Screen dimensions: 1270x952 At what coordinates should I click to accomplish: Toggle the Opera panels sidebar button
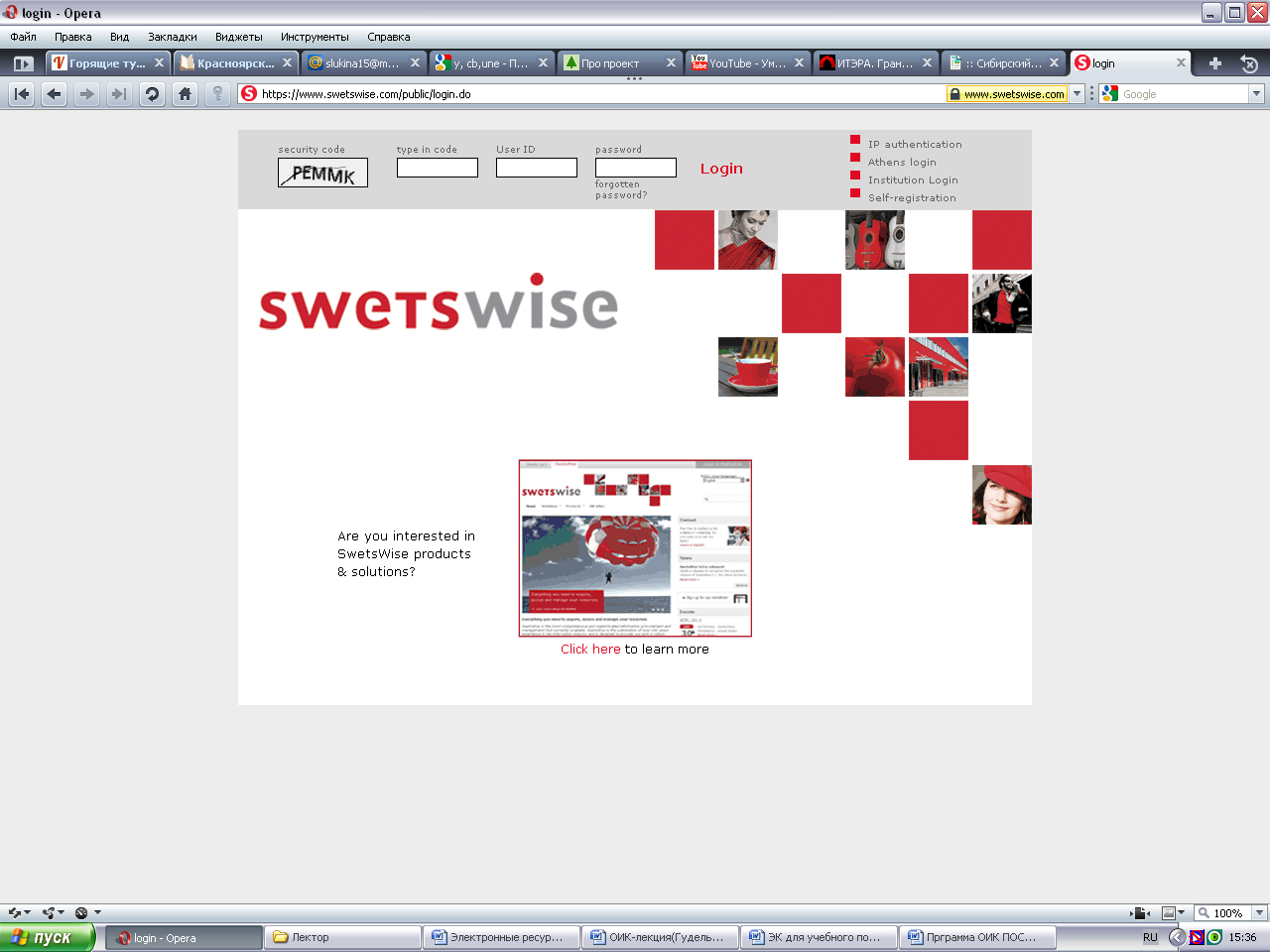pos(23,63)
